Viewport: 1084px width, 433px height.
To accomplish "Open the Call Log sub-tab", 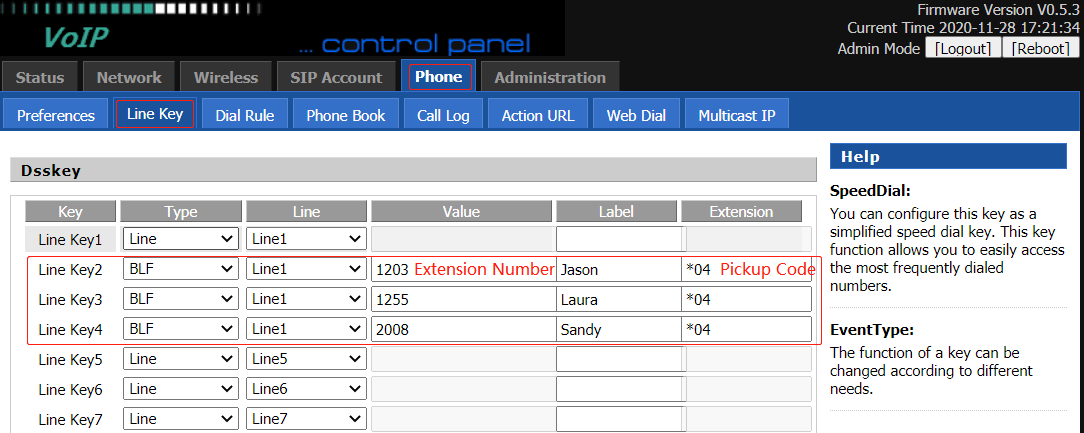I will pyautogui.click(x=443, y=115).
